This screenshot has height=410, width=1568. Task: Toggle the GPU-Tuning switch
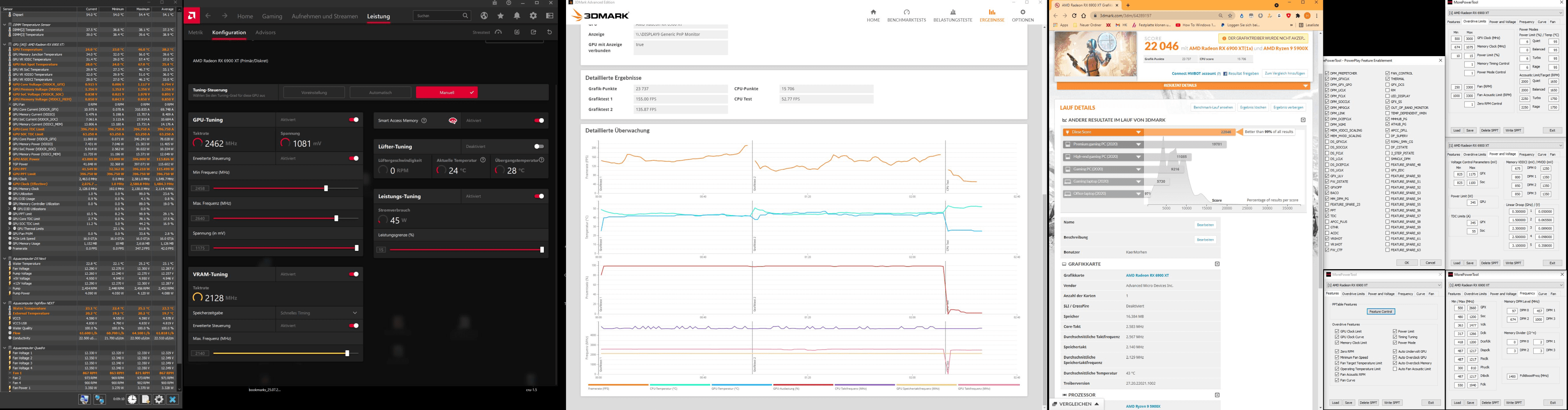coord(354,120)
